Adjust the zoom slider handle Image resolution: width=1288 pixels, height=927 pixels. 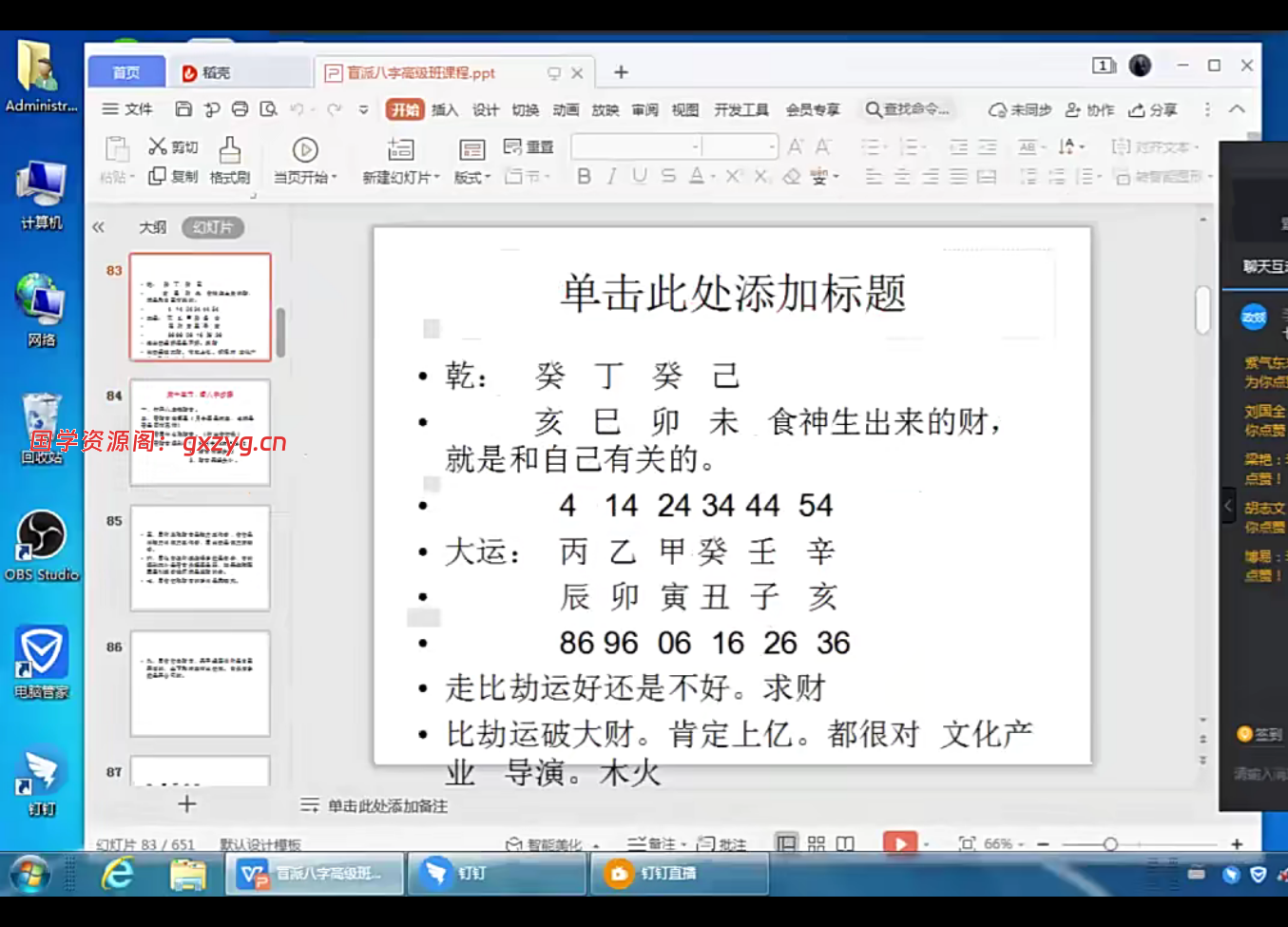pyautogui.click(x=1110, y=843)
